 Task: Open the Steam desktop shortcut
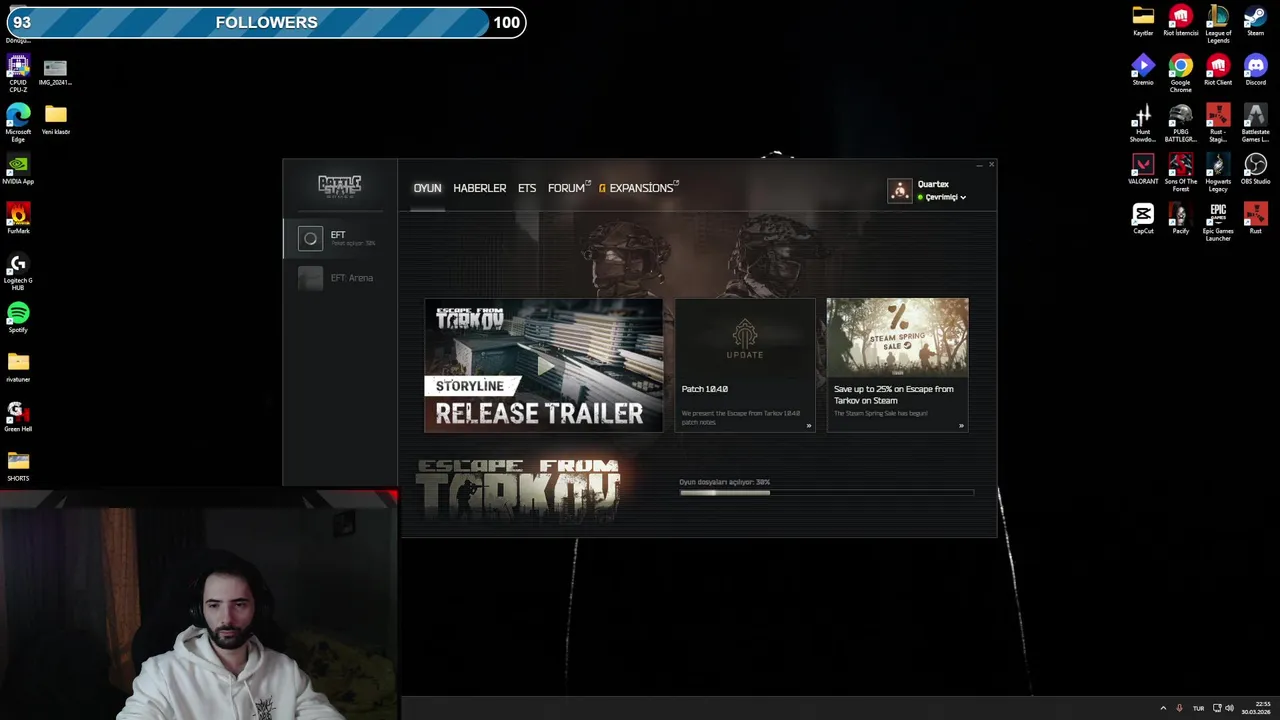1255,21
